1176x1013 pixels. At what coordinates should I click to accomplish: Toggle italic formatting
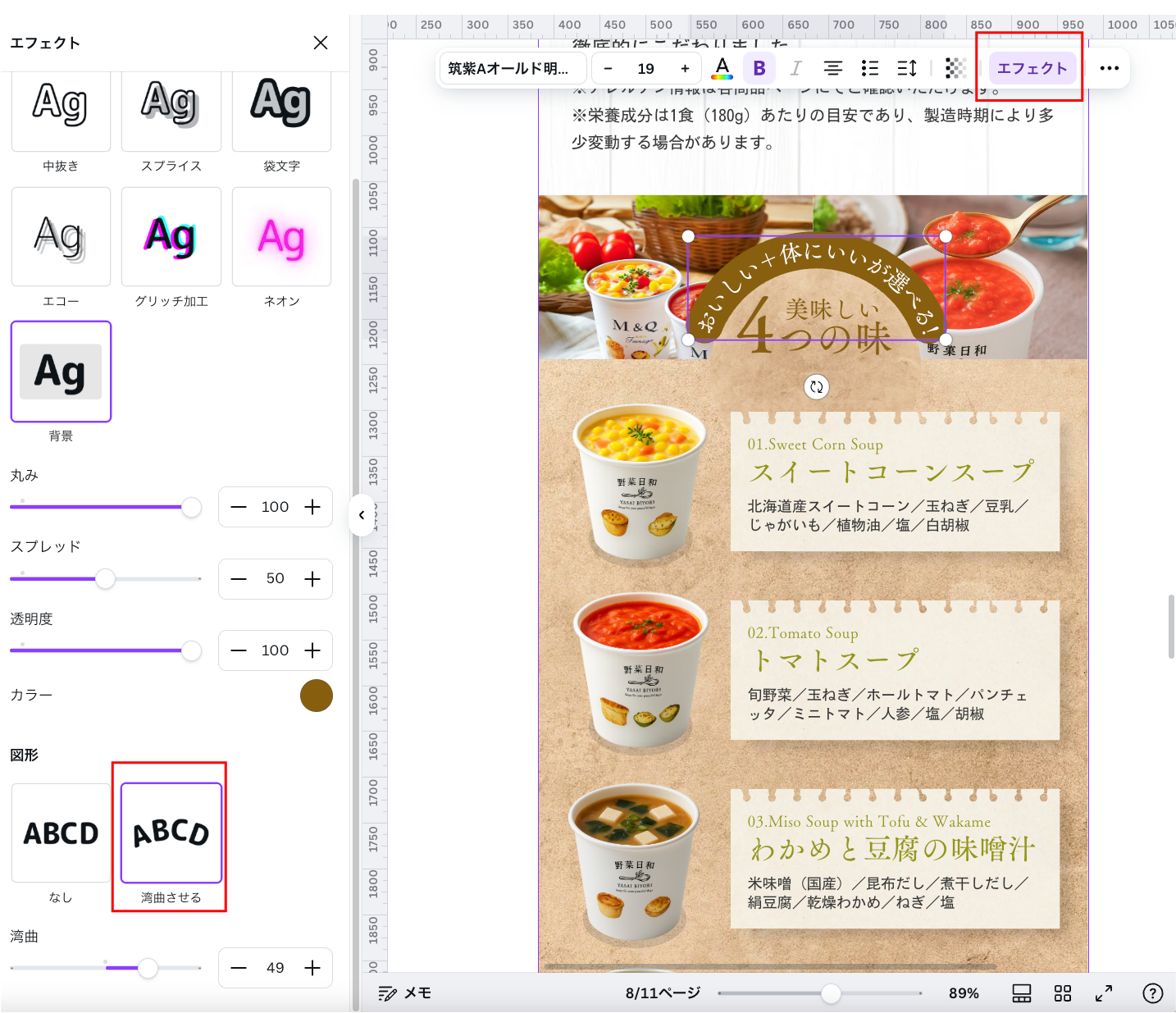point(795,68)
